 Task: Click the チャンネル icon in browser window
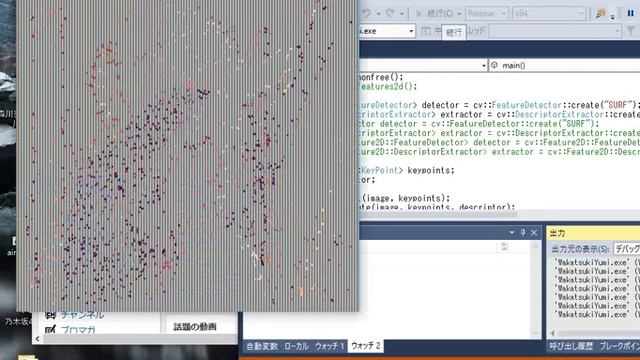point(51,315)
